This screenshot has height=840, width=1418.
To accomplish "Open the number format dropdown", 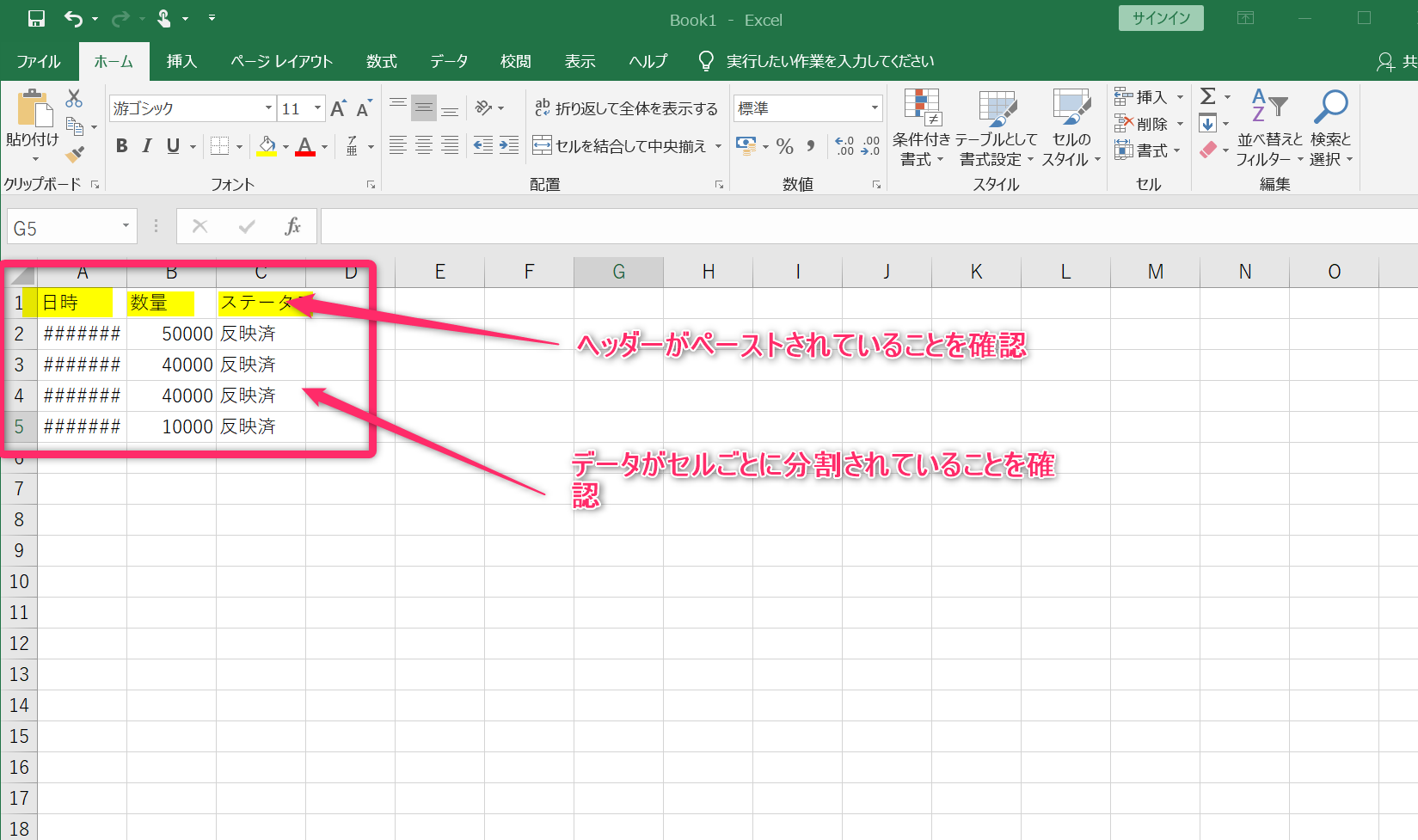I will (875, 108).
